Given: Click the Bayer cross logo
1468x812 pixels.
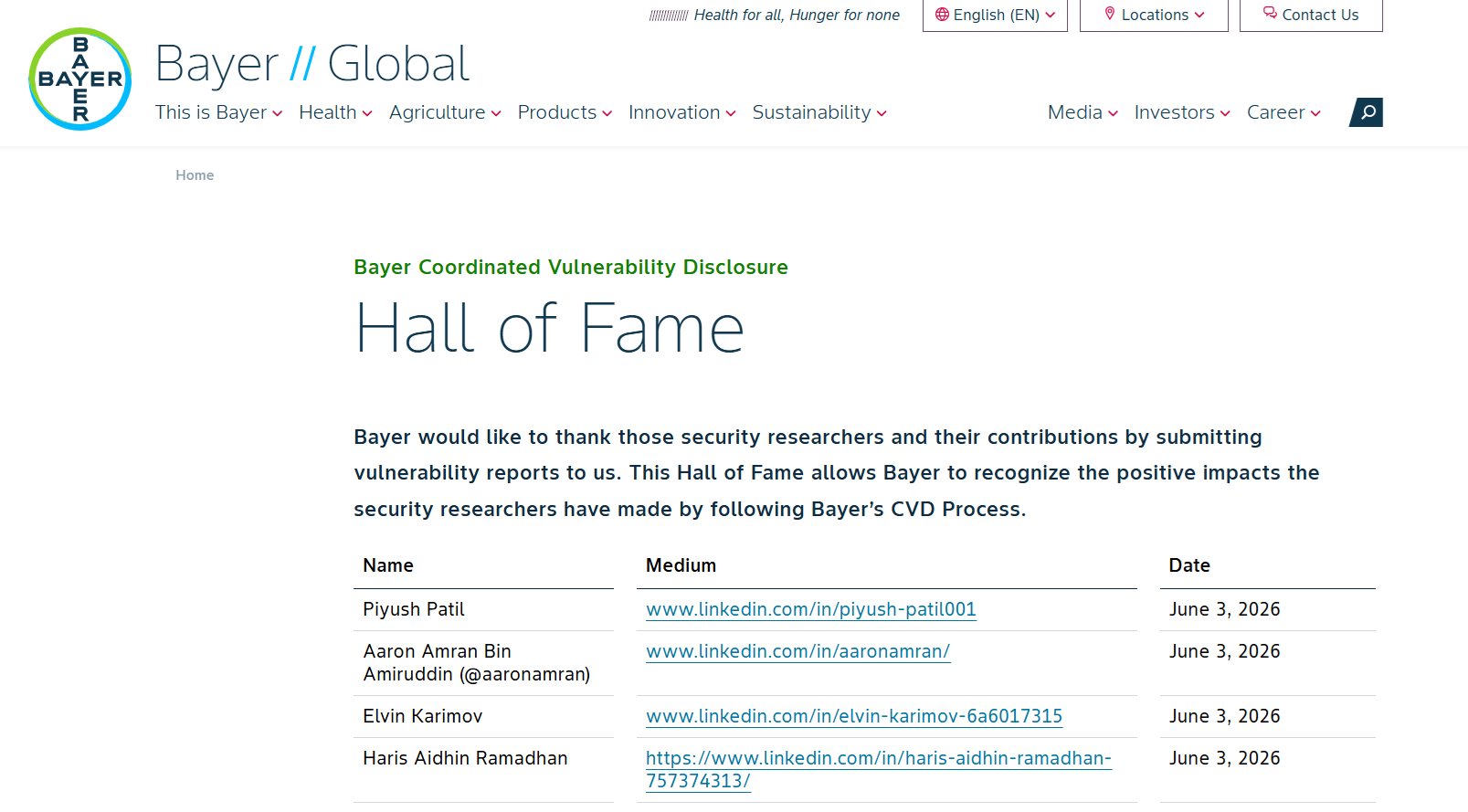Looking at the screenshot, I should point(80,79).
